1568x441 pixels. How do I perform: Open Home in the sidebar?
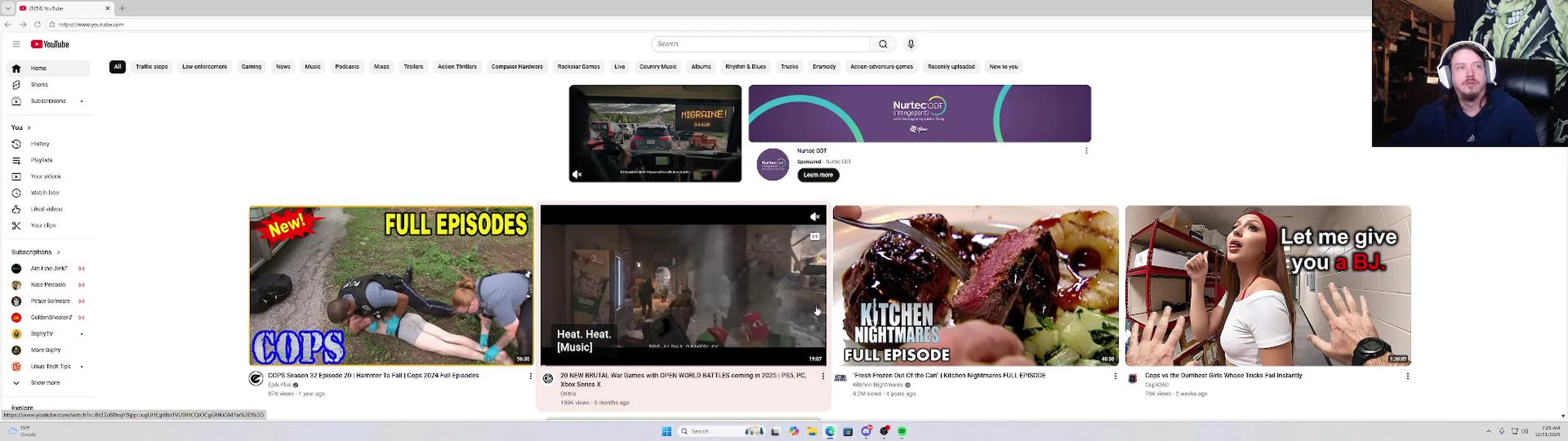[x=48, y=68]
